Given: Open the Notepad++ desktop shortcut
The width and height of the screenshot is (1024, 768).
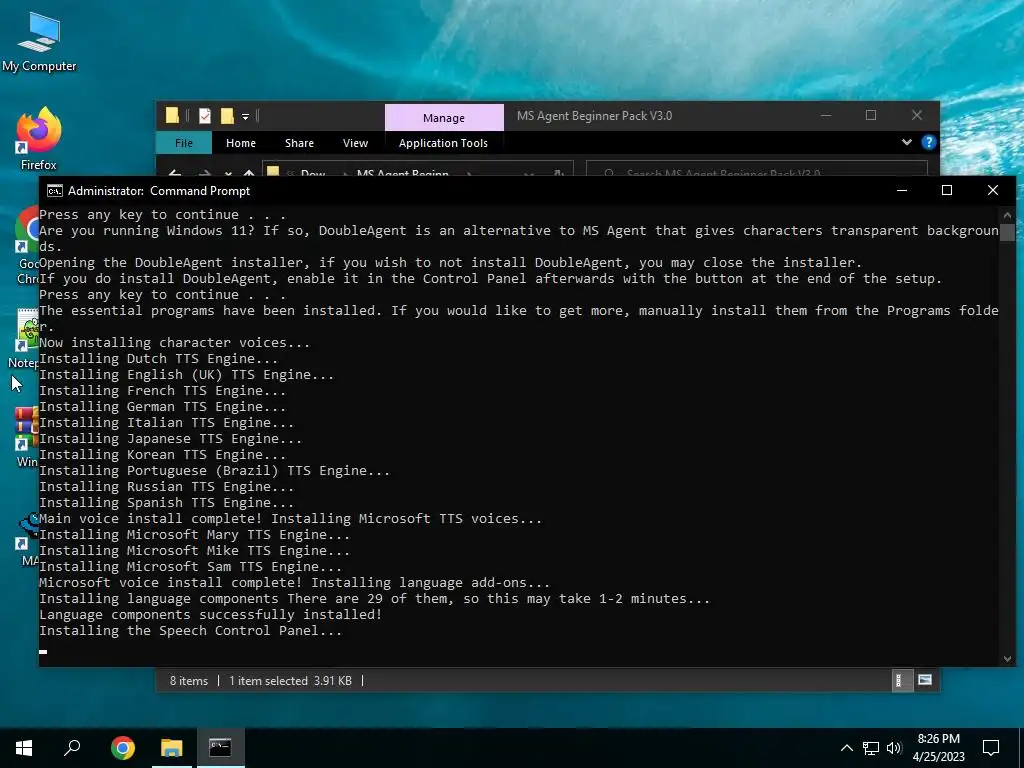Looking at the screenshot, I should [x=25, y=338].
